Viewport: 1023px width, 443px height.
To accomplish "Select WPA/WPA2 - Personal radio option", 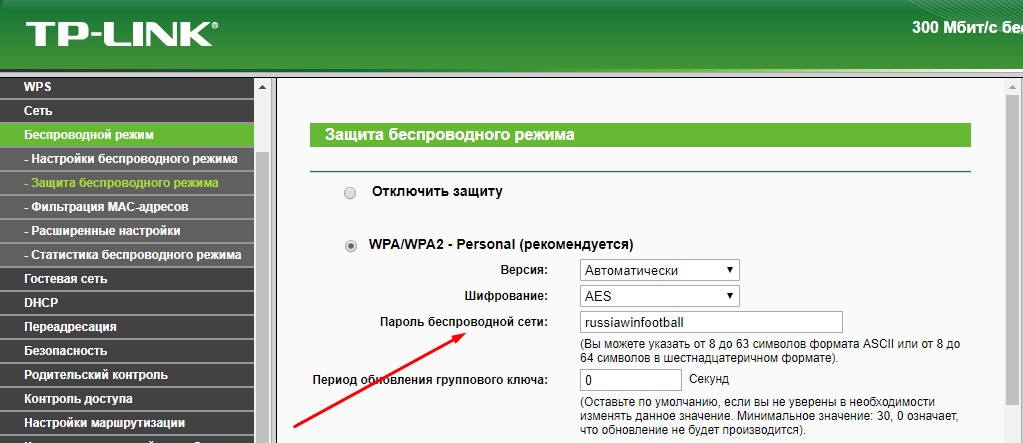I will click(x=350, y=245).
